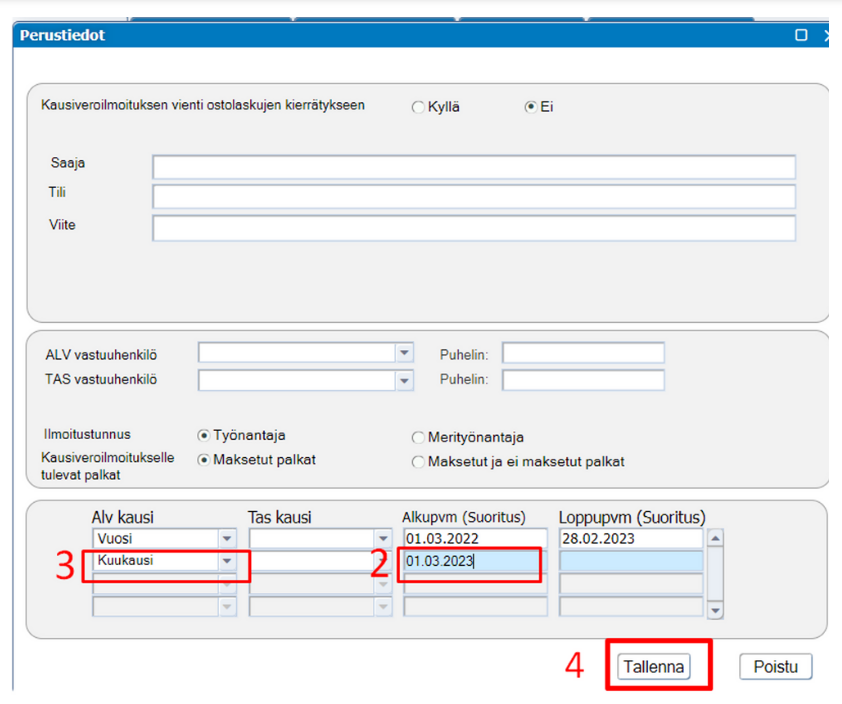Choose Työnantaja as Ilmoitustunnus

point(203,436)
